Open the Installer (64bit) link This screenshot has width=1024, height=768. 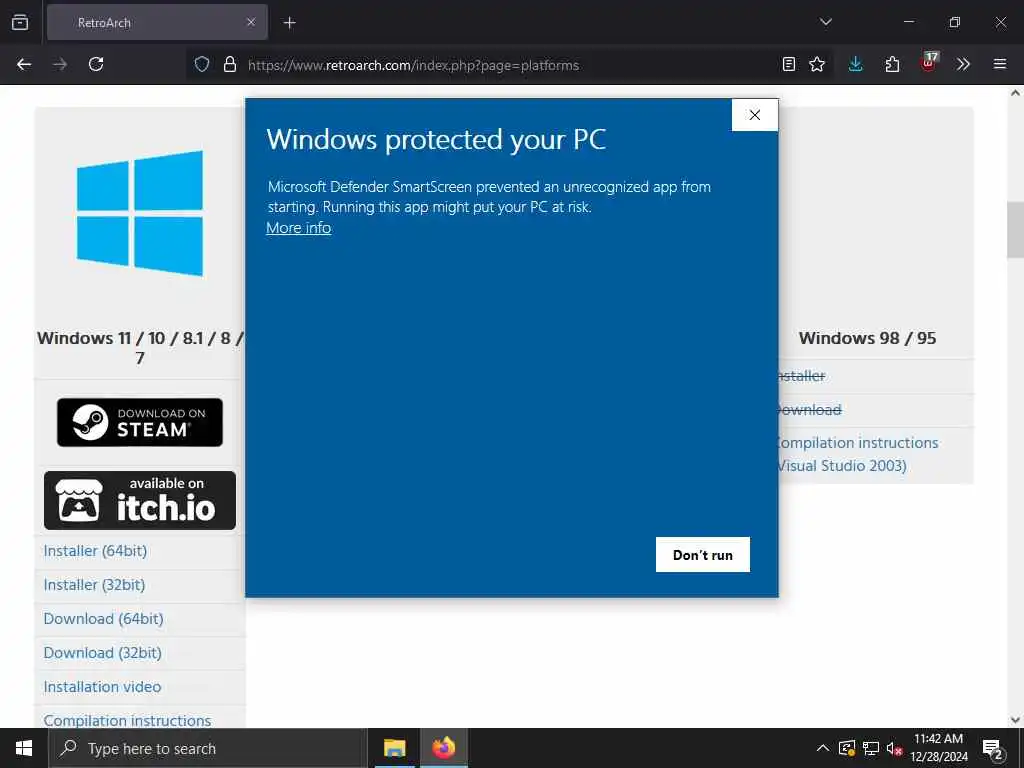pyautogui.click(x=95, y=551)
